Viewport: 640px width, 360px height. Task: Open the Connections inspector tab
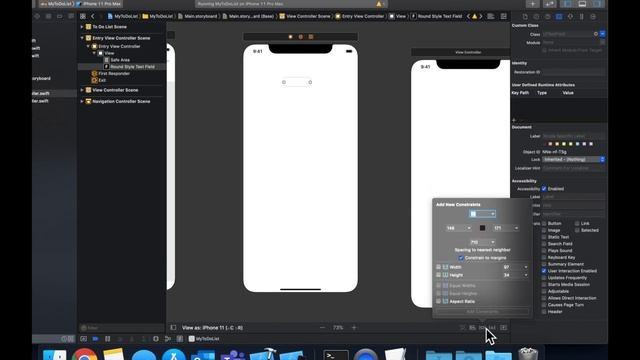pos(593,17)
